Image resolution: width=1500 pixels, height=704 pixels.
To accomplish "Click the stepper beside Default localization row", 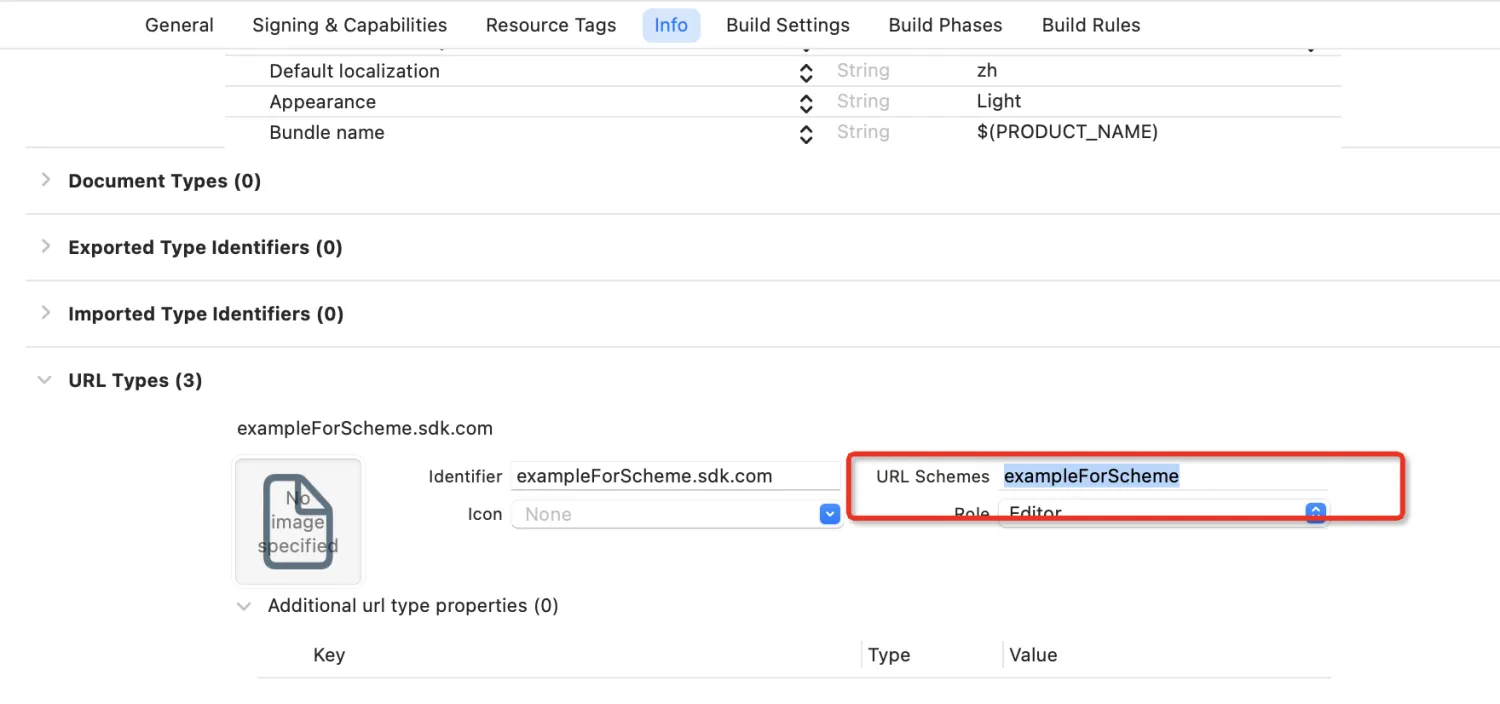I will [806, 71].
